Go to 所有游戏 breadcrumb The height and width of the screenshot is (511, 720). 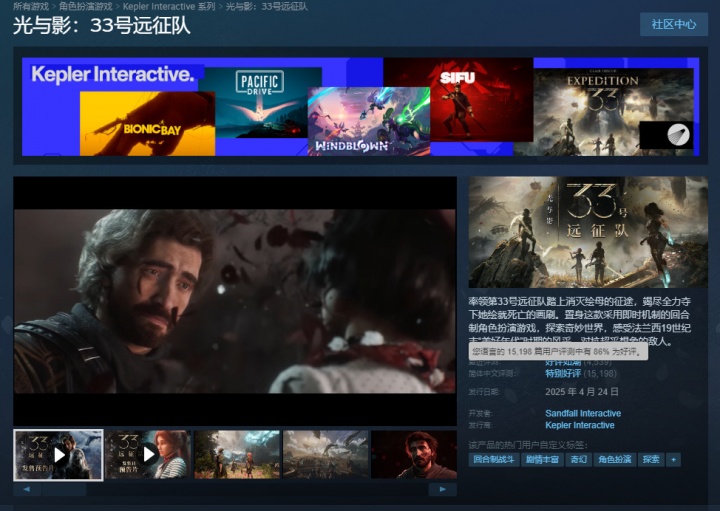[31, 6]
